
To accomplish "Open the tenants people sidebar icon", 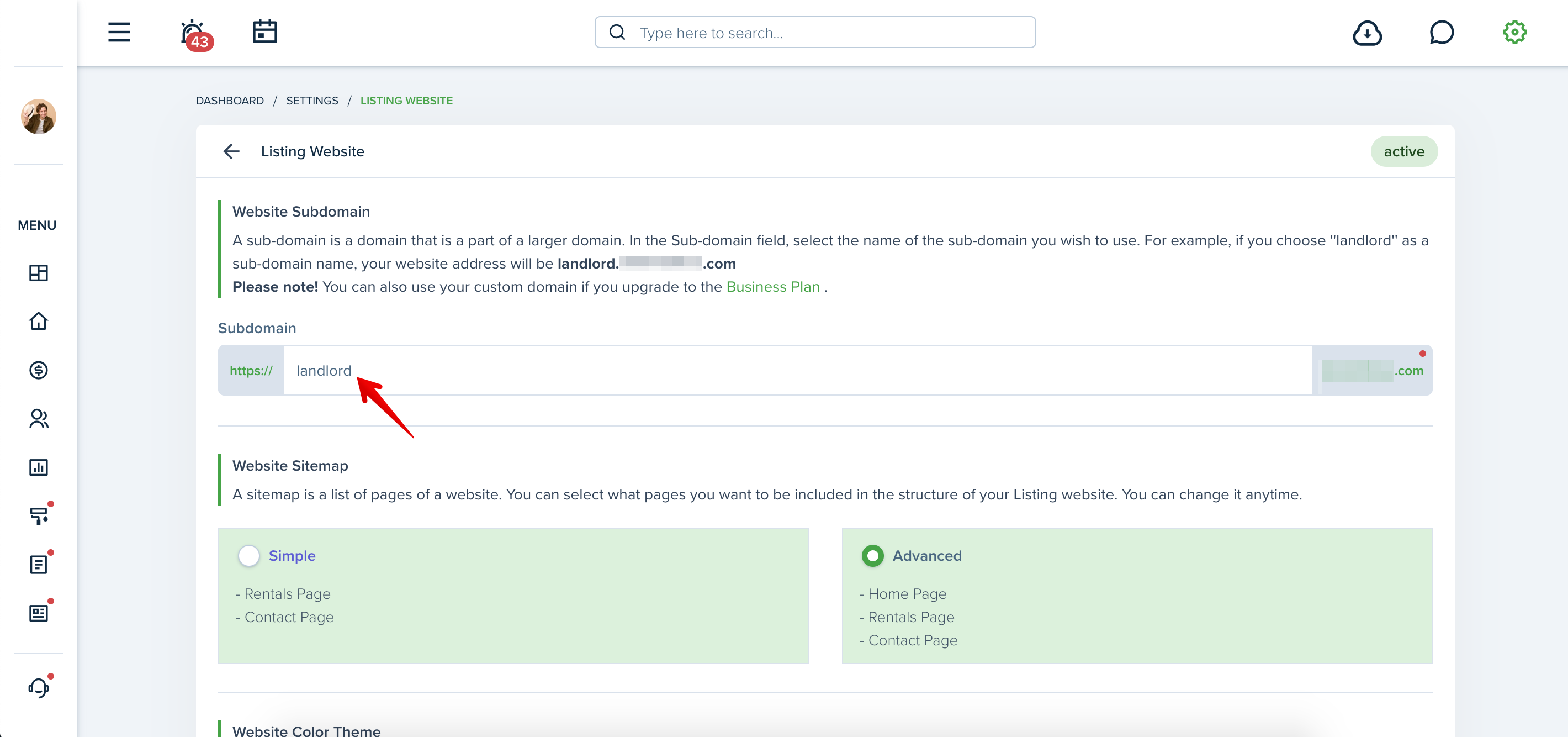I will 38,418.
